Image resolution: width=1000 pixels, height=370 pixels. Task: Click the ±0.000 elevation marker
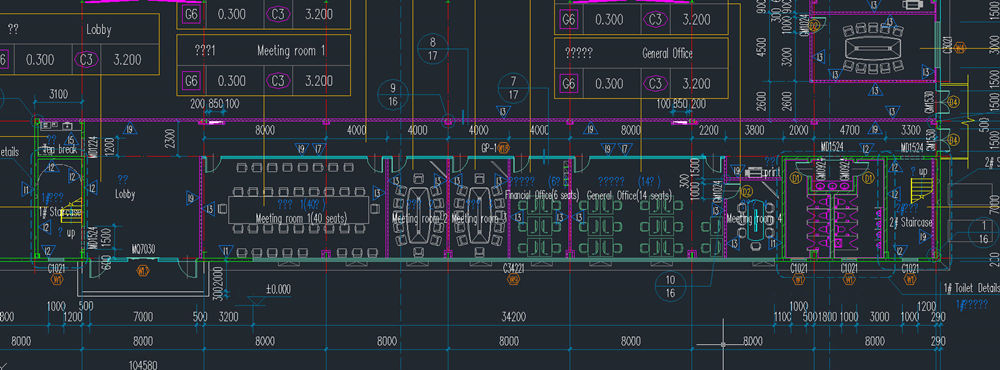(277, 289)
